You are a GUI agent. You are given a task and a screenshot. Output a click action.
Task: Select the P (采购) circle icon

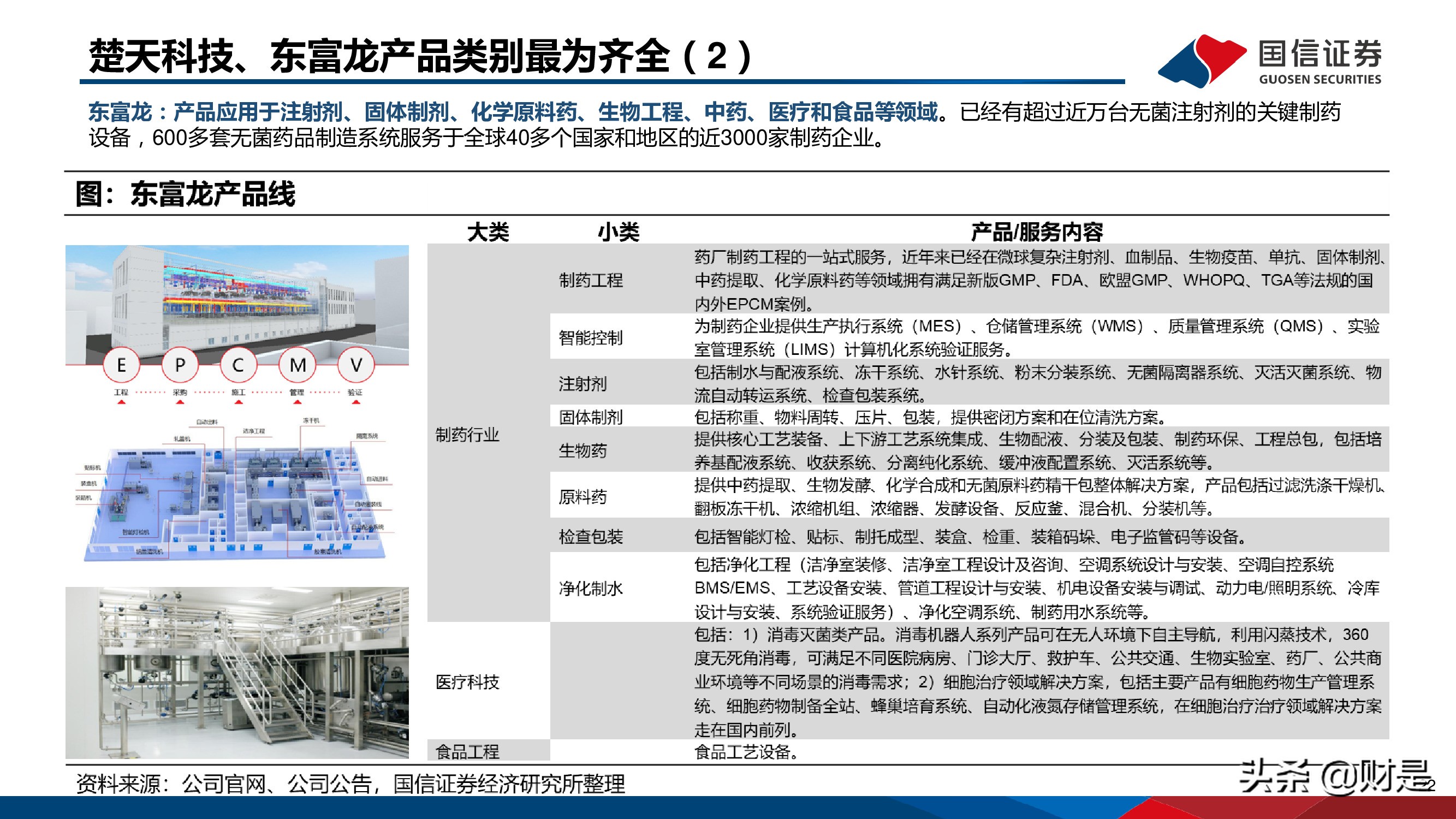(x=180, y=365)
